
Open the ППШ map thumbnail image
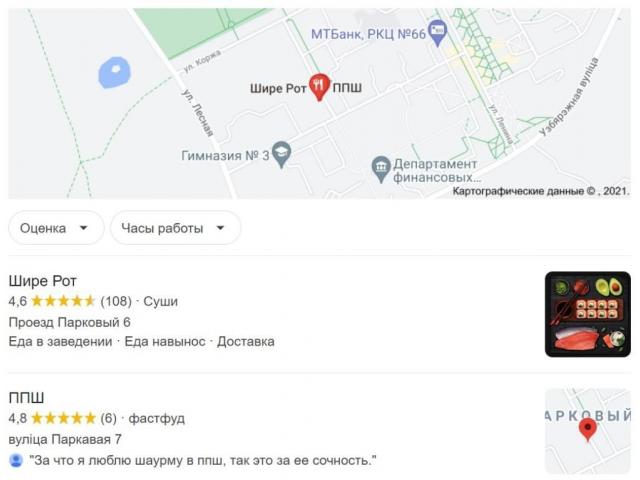coord(588,431)
